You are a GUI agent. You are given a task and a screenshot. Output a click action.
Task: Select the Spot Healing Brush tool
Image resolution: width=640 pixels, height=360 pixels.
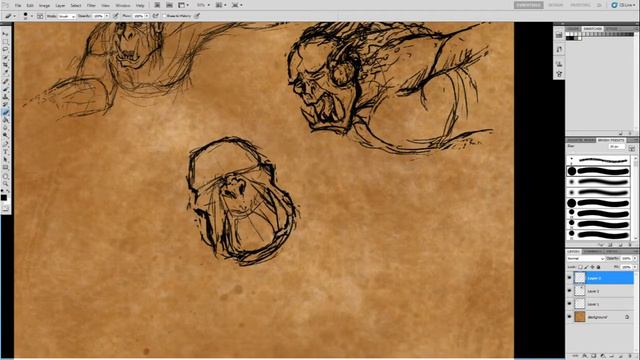click(6, 81)
